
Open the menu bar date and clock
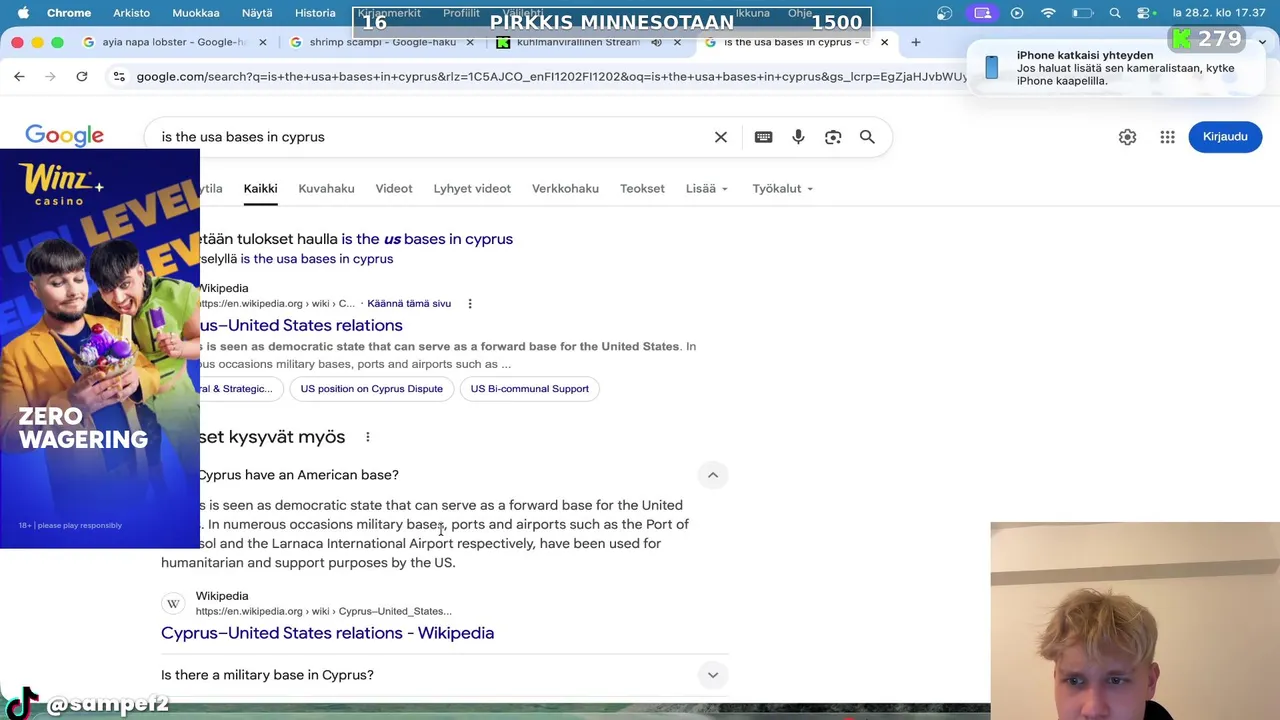point(1218,13)
